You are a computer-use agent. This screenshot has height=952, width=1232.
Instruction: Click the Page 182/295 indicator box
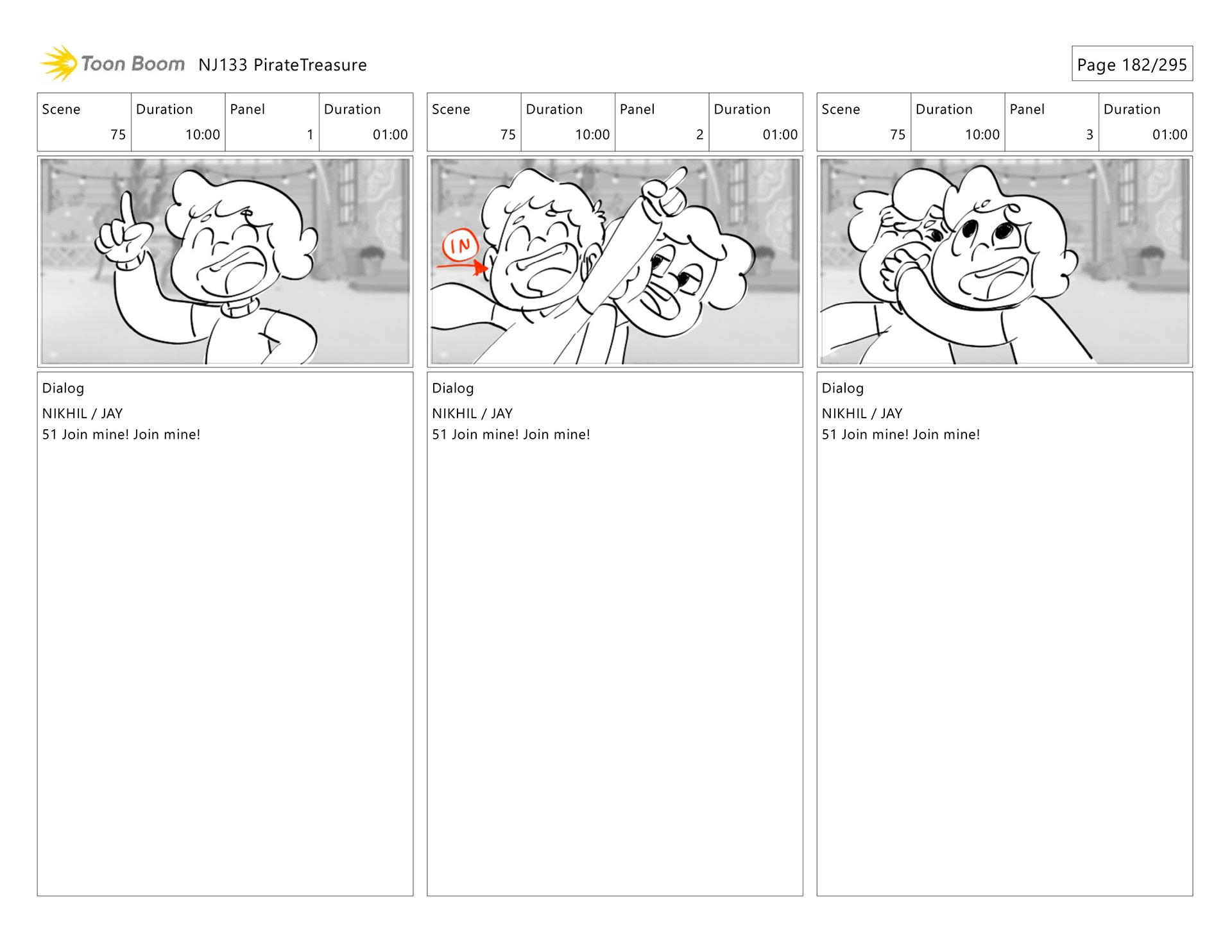coord(1132,64)
